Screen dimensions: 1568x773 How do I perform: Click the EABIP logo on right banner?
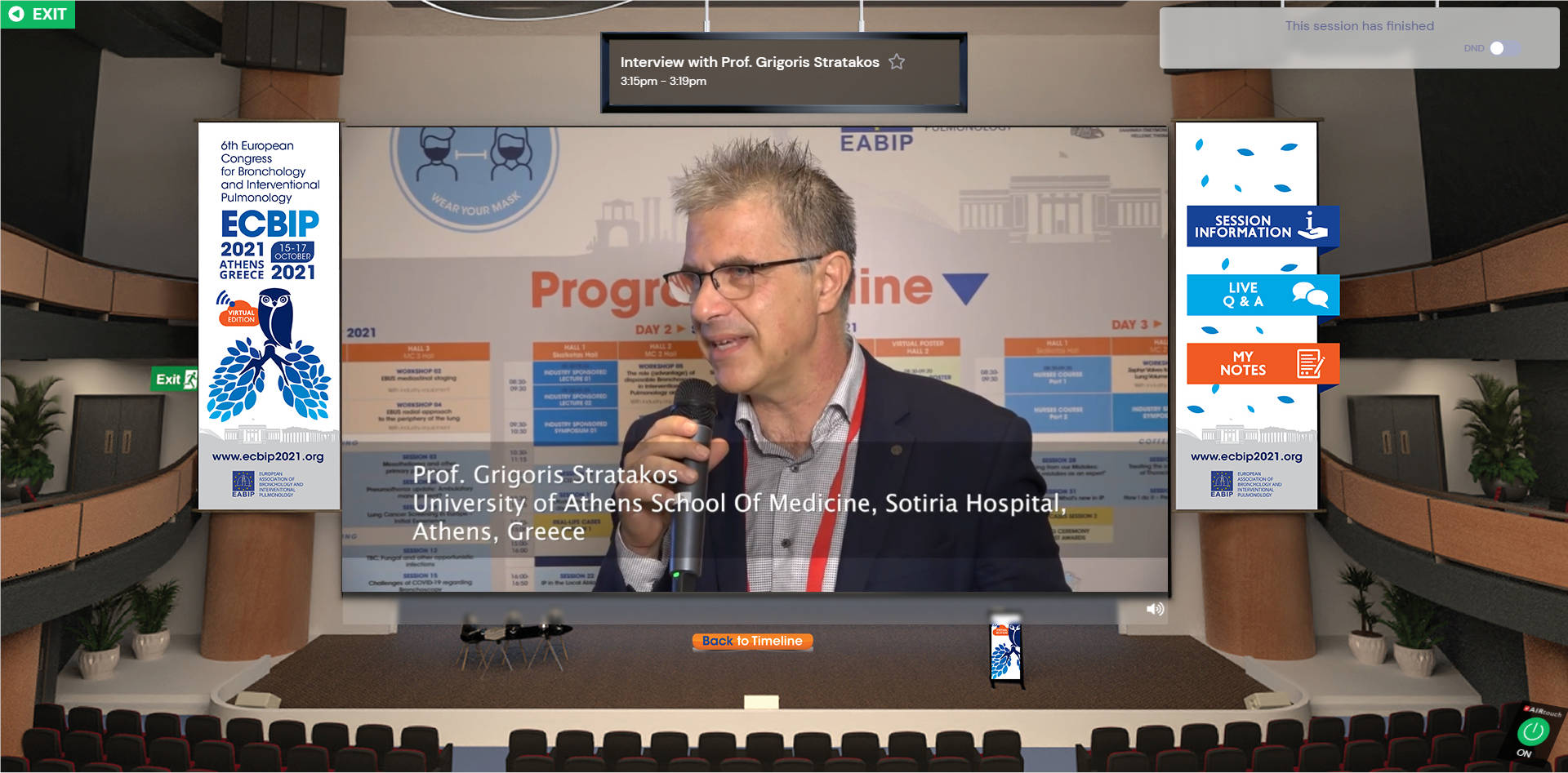coord(1222,484)
